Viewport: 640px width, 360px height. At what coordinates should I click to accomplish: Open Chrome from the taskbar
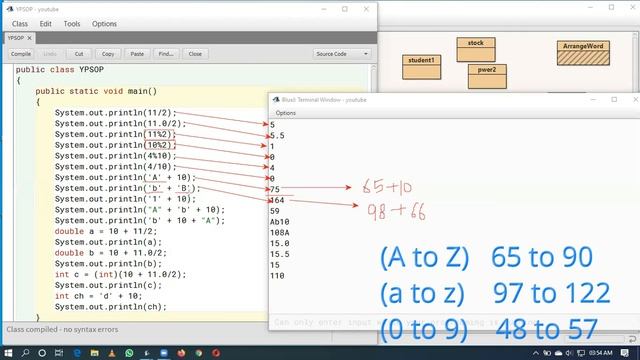199,353
